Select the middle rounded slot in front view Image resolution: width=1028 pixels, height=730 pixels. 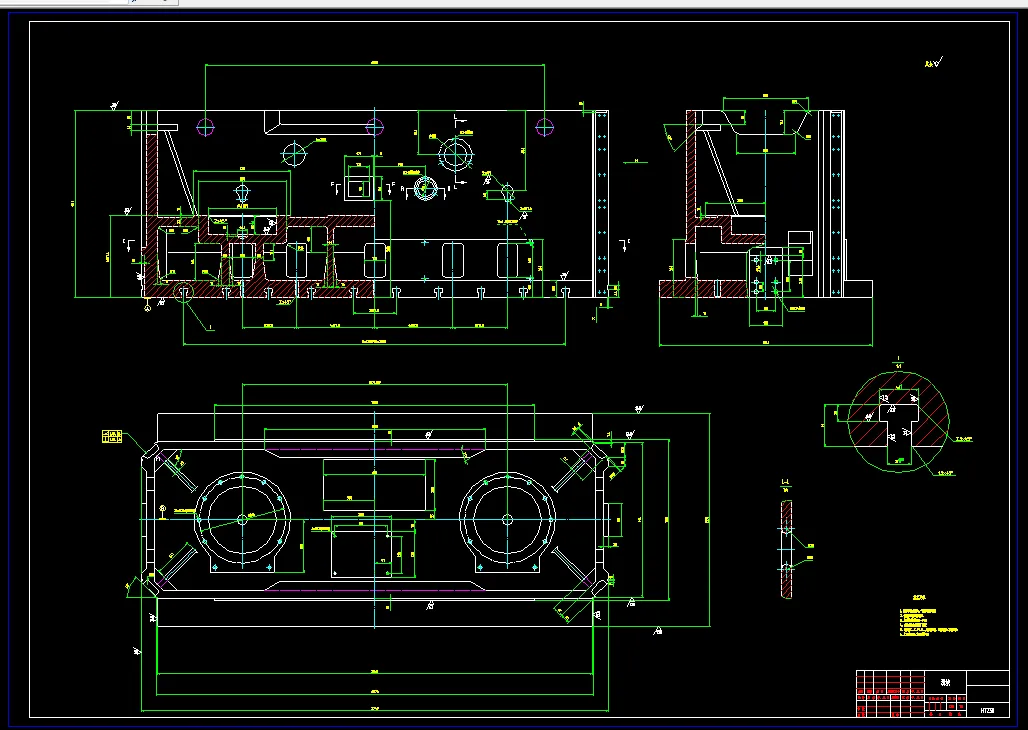pos(374,259)
